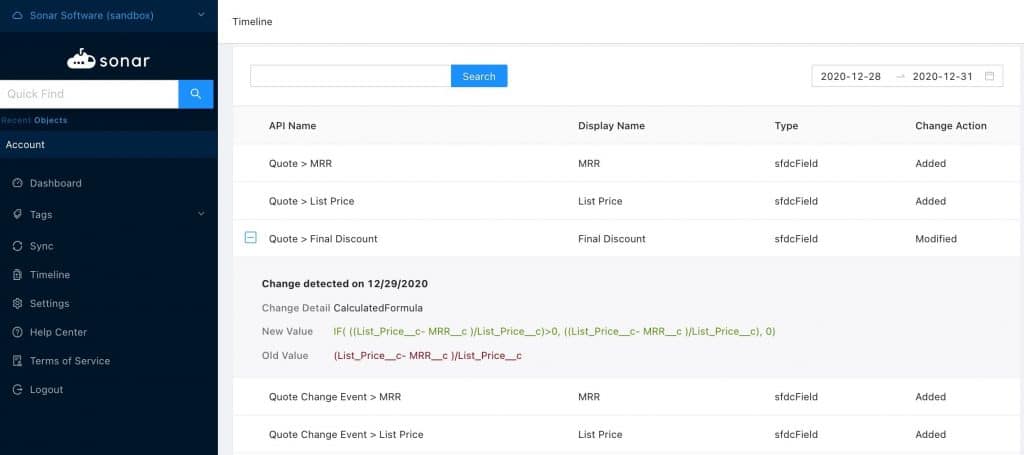
Task: Click the Quick Find magnifier search icon
Action: (195, 94)
